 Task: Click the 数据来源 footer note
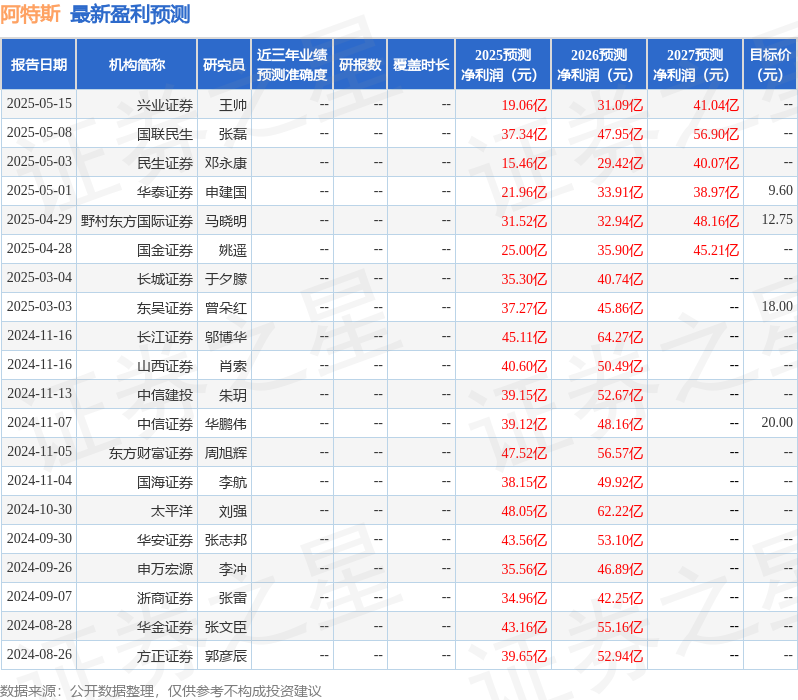[x=161, y=691]
